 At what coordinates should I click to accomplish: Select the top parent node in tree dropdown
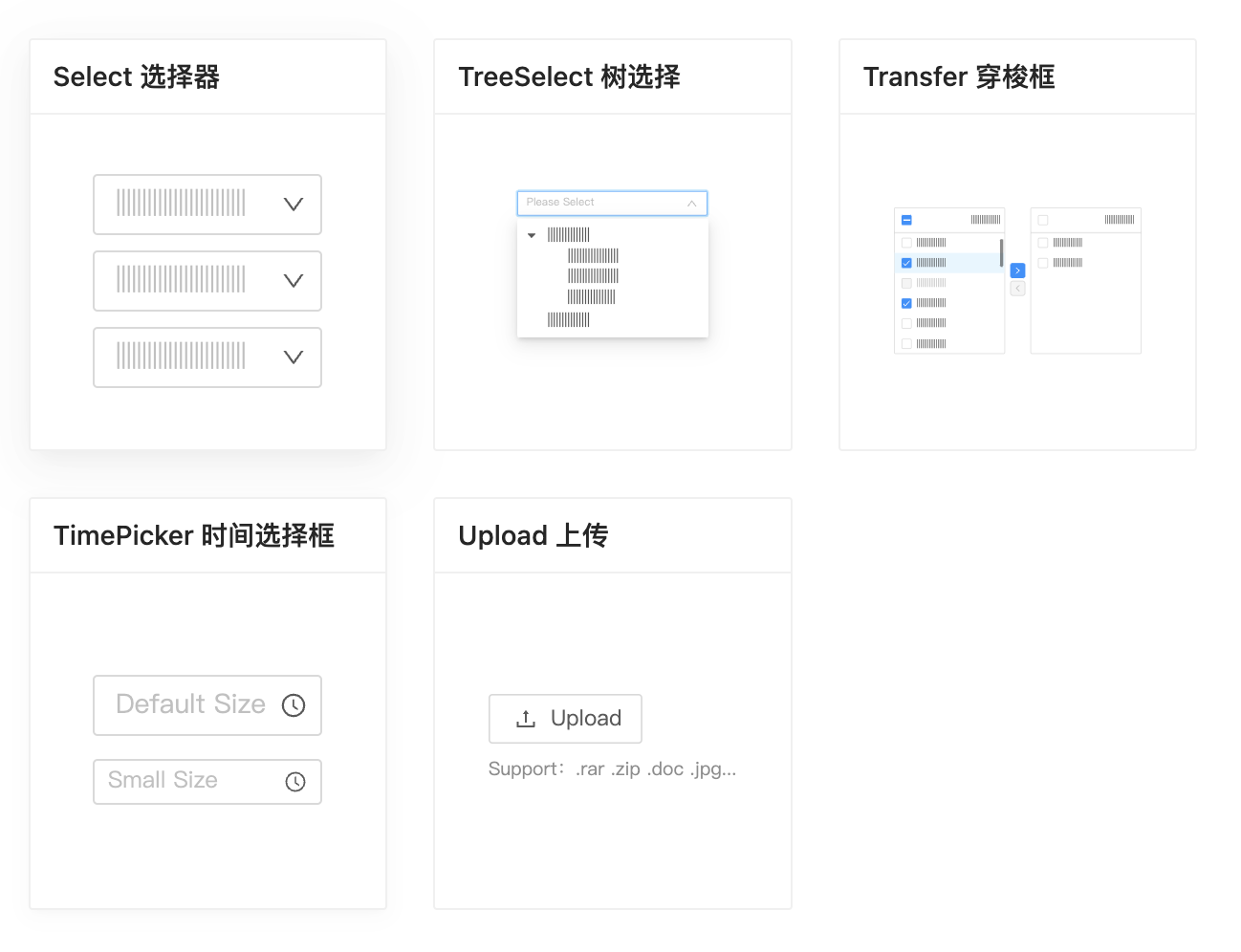[x=568, y=235]
